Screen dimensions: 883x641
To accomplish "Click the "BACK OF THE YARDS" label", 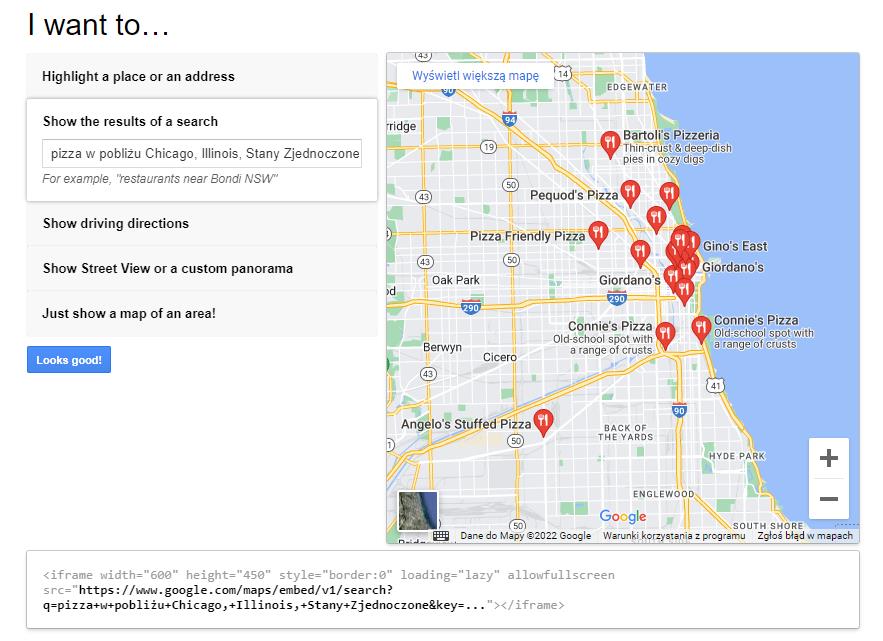I will (626, 433).
